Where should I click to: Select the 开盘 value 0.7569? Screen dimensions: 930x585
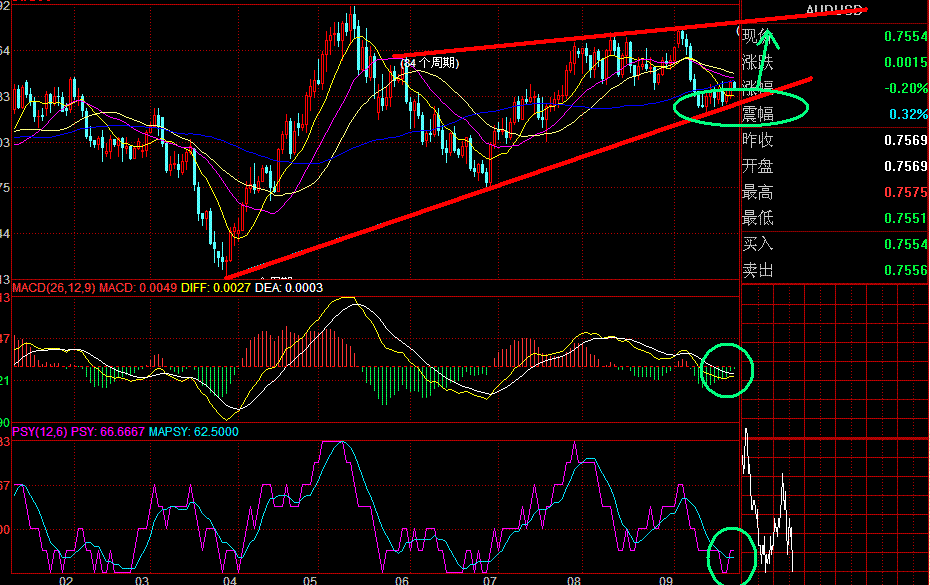906,166
